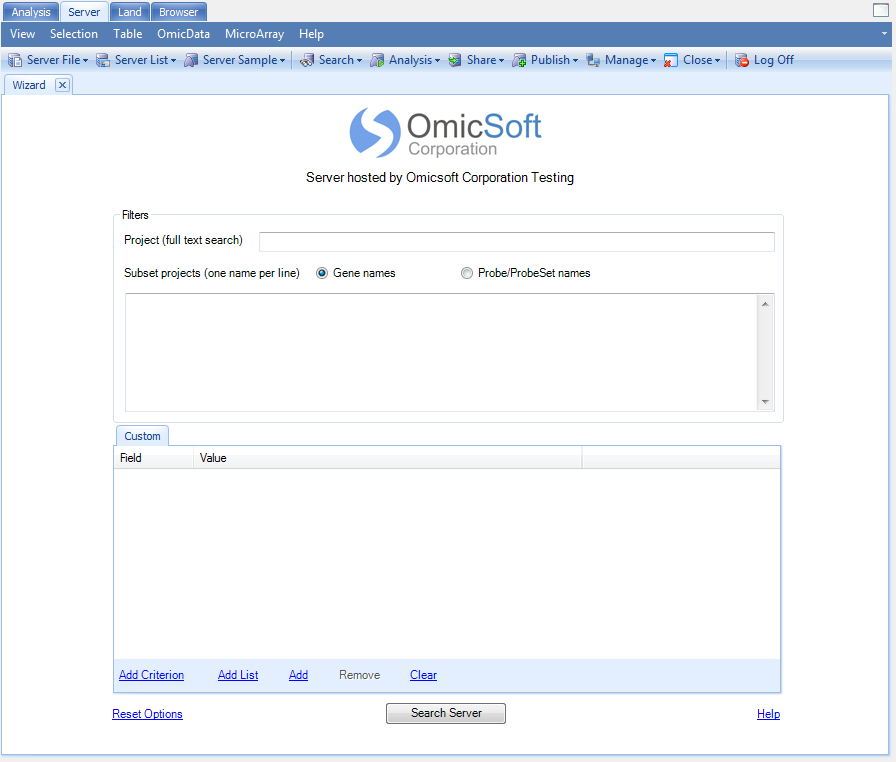The width and height of the screenshot is (896, 762).
Task: Open the OmicData menu
Action: coord(183,34)
